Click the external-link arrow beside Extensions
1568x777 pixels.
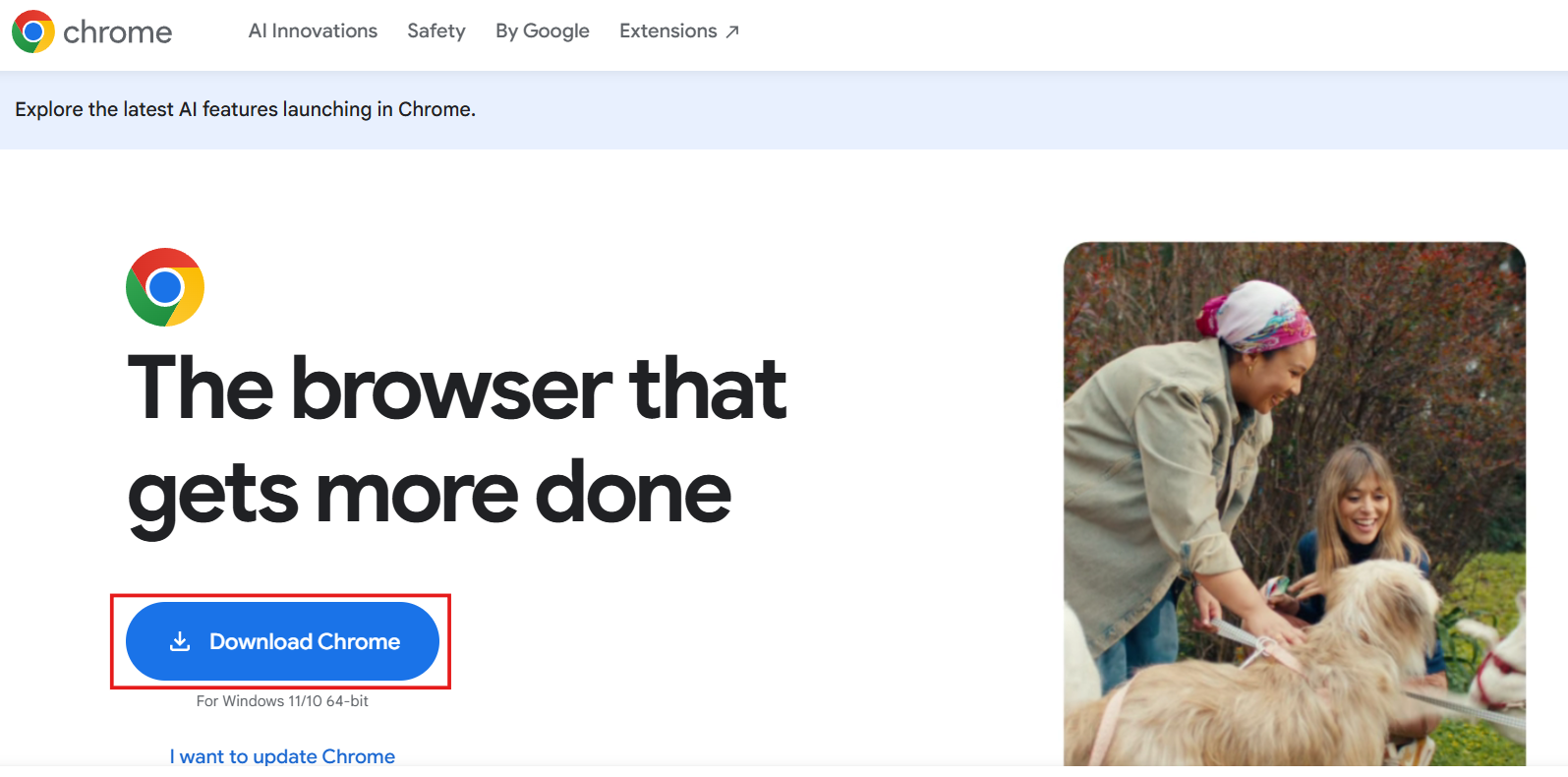[732, 31]
